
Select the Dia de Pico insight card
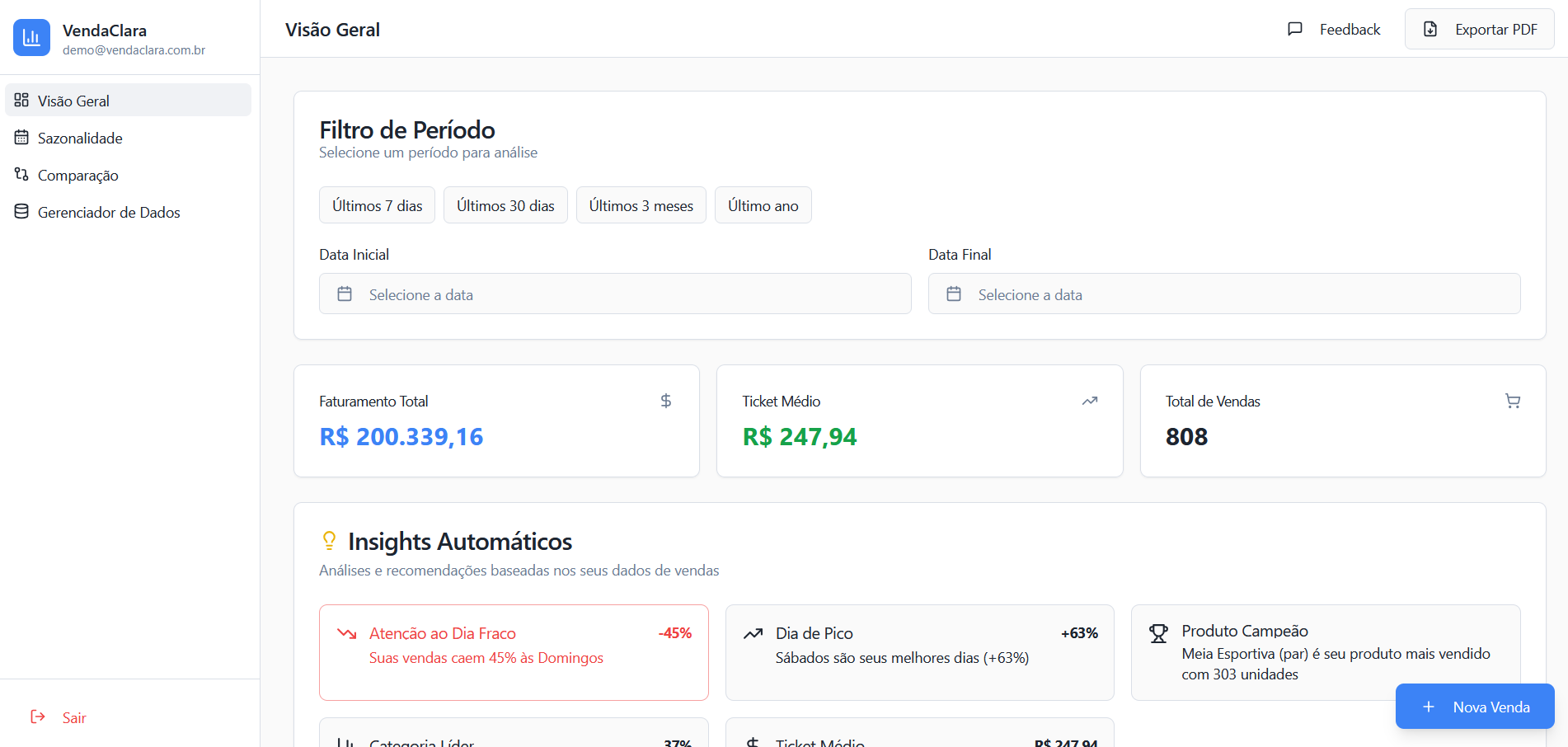(x=920, y=652)
